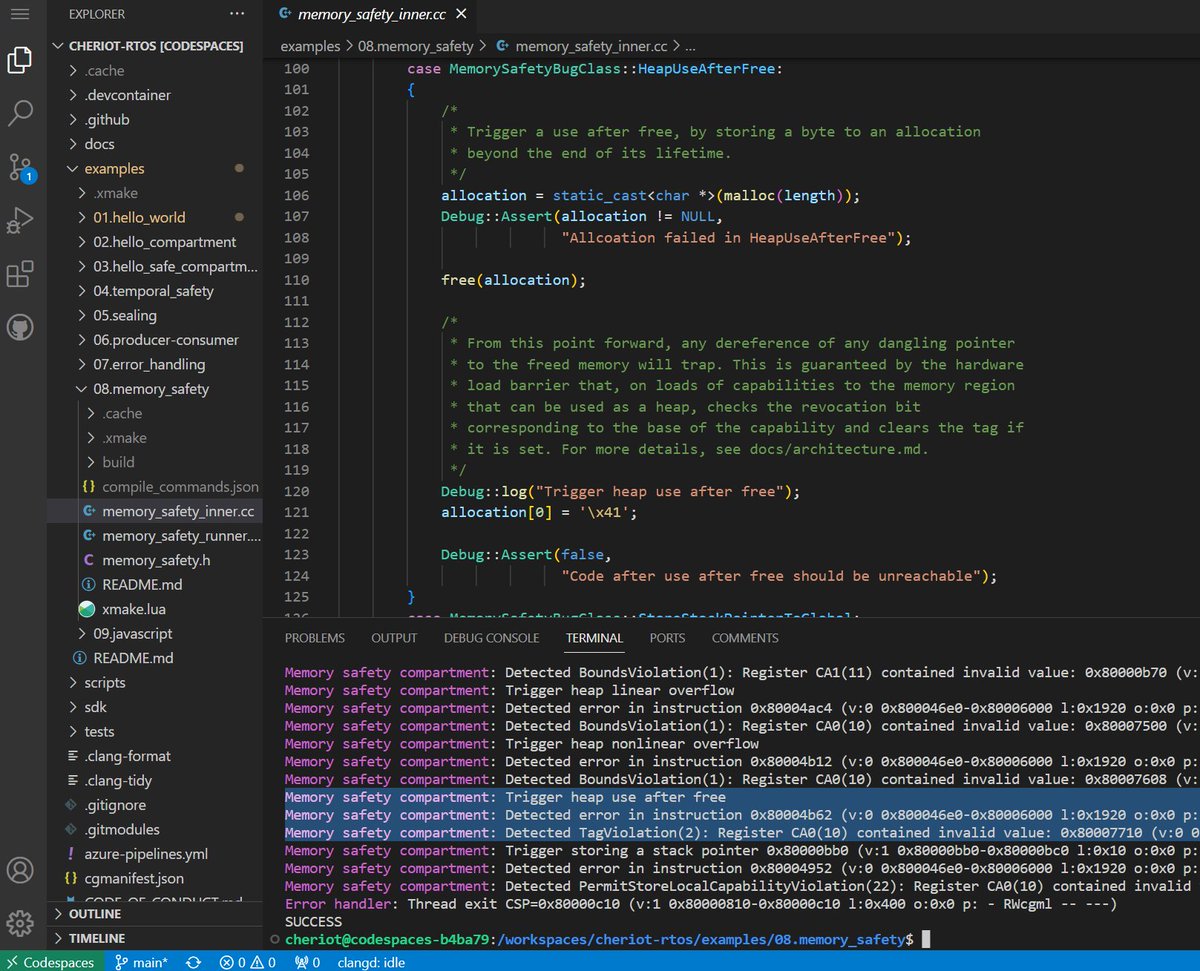
Task: Open Source Control view with badge
Action: pyautogui.click(x=21, y=167)
